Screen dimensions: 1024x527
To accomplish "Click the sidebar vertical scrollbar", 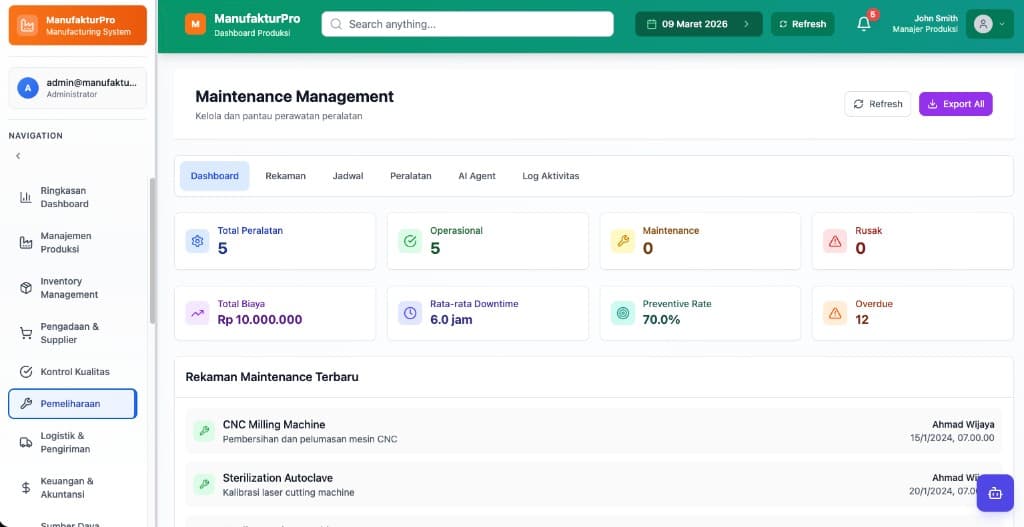I will [152, 250].
